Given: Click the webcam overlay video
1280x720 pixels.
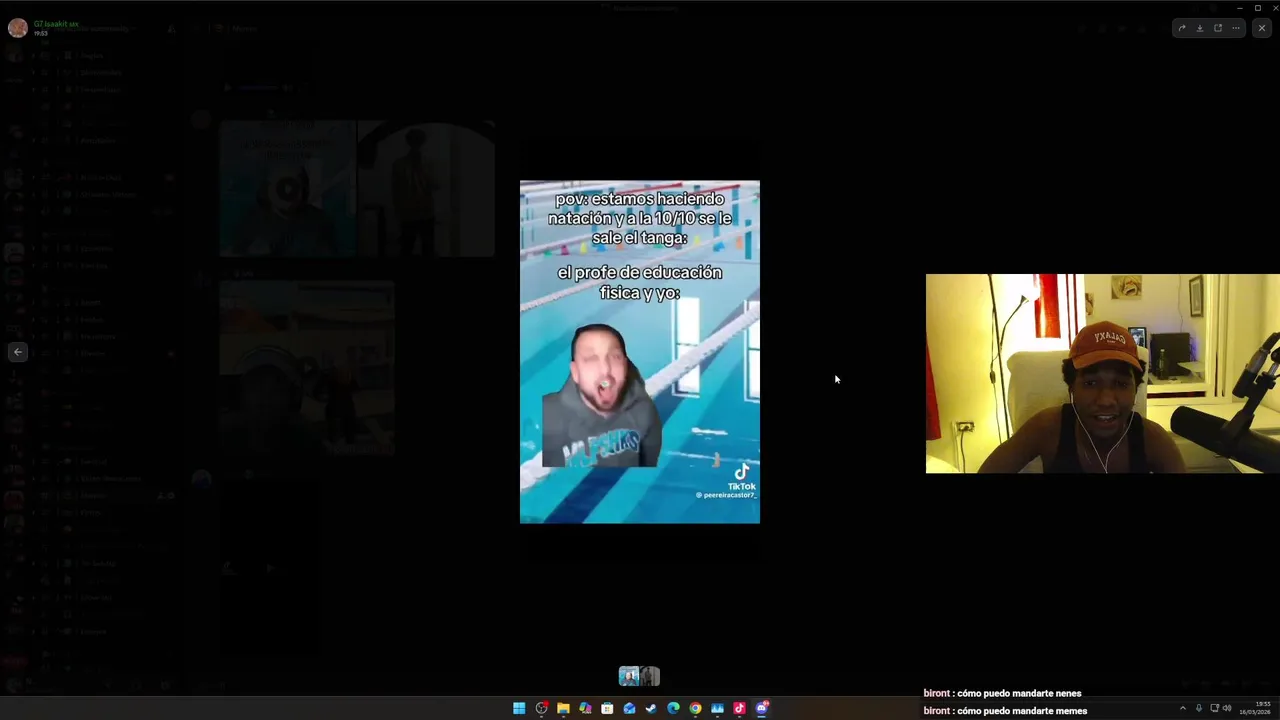Looking at the screenshot, I should [1102, 373].
